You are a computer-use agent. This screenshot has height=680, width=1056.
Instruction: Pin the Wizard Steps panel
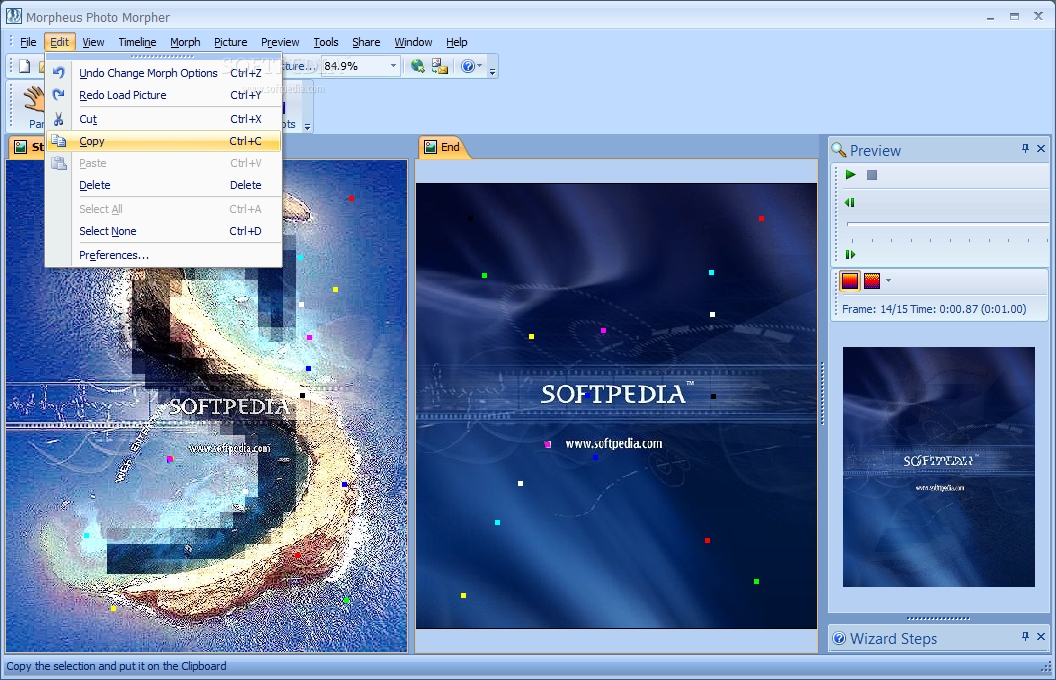[1025, 636]
